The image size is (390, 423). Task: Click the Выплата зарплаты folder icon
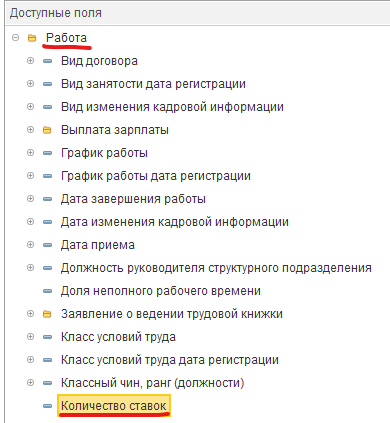coord(47,130)
